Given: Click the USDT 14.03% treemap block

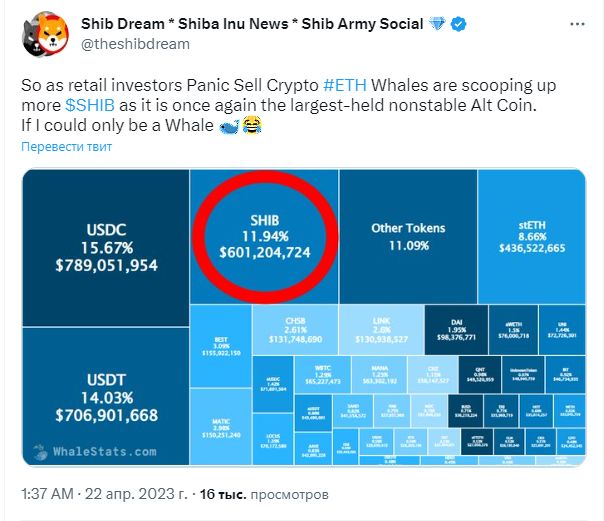Looking at the screenshot, I should pos(106,397).
